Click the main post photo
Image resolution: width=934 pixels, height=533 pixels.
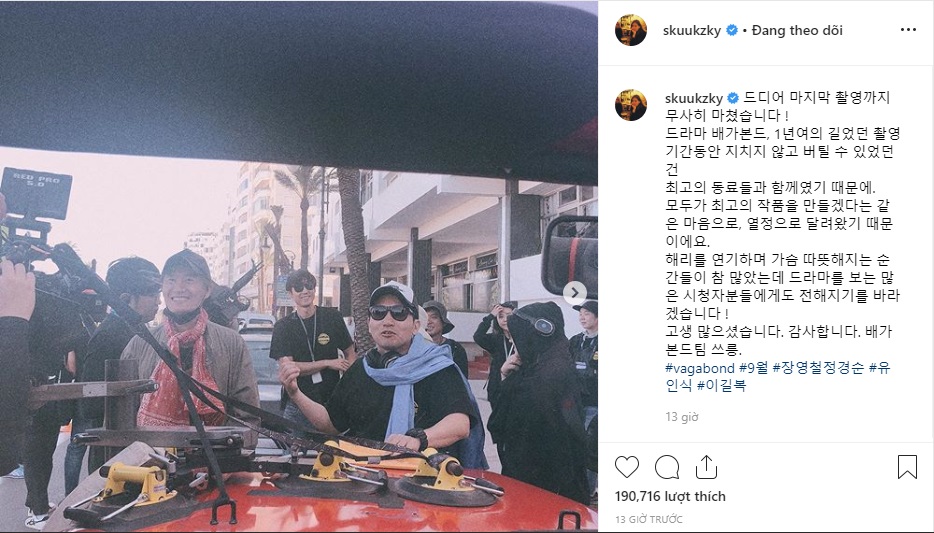[x=299, y=266]
